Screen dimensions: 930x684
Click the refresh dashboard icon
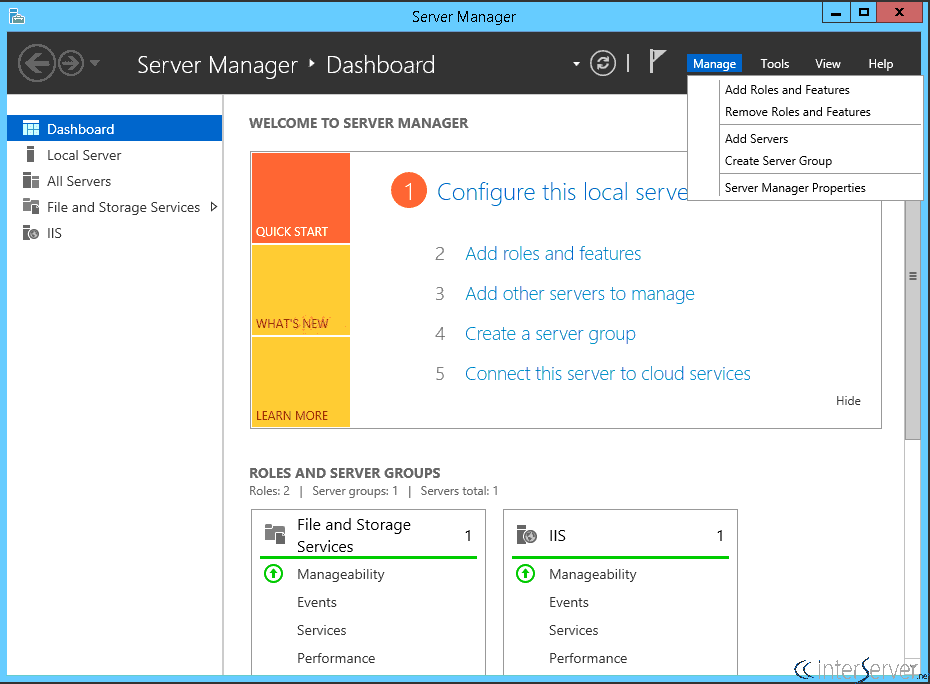coord(603,63)
